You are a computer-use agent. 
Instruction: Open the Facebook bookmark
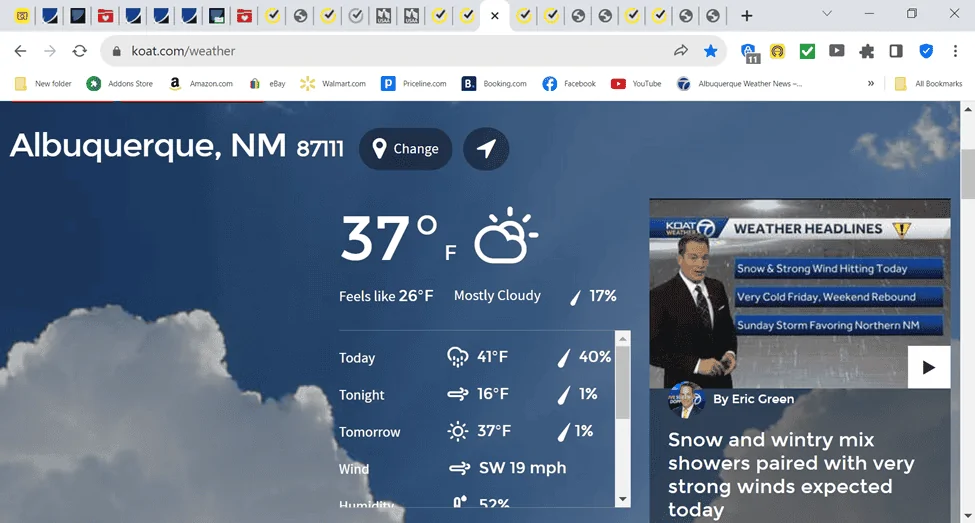pyautogui.click(x=569, y=83)
